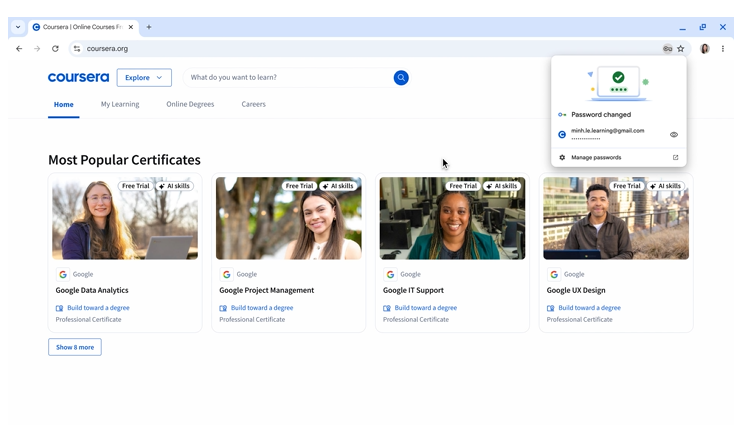This screenshot has width=745, height=428.
Task: Go back with the browser back arrow
Action: tap(19, 48)
